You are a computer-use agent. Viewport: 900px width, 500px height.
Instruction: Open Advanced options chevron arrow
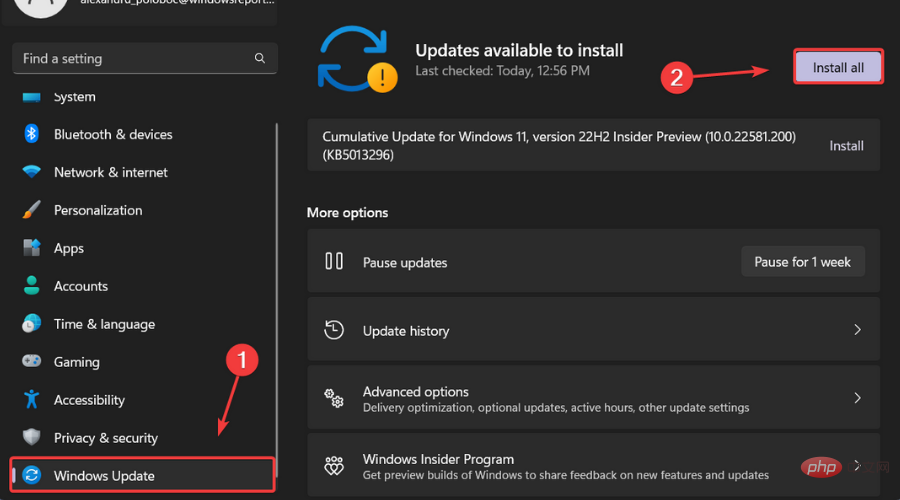coord(857,398)
